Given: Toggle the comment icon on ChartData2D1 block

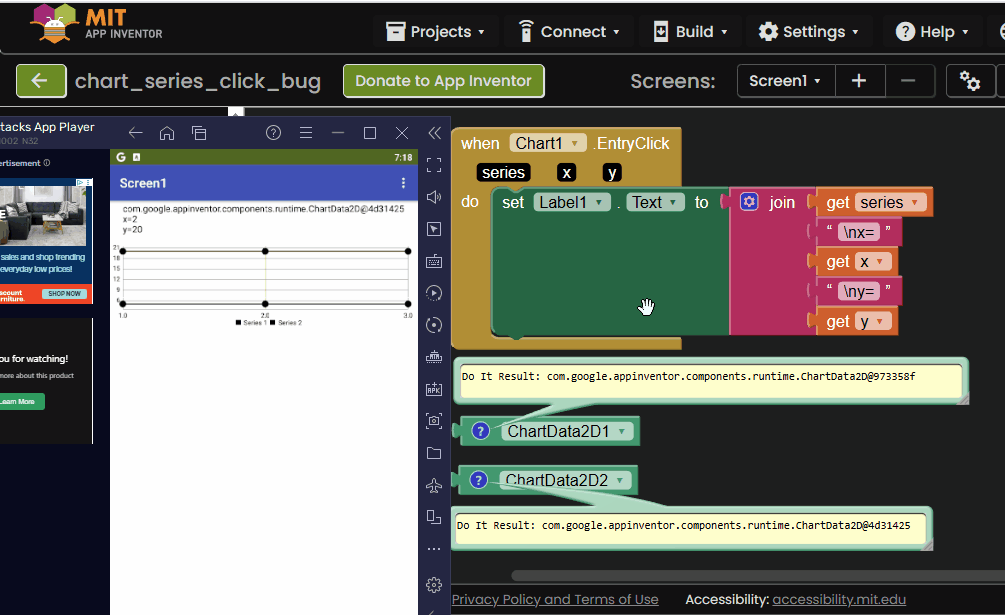Looking at the screenshot, I should click(x=480, y=431).
